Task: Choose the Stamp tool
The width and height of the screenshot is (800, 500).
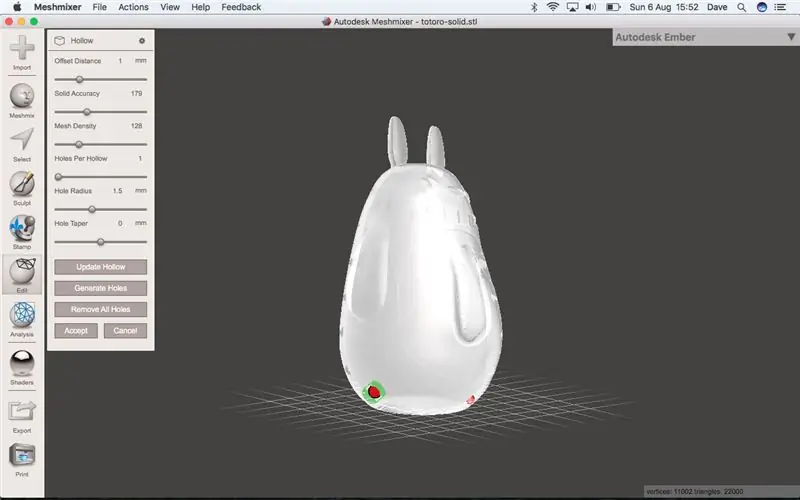Action: (x=22, y=232)
